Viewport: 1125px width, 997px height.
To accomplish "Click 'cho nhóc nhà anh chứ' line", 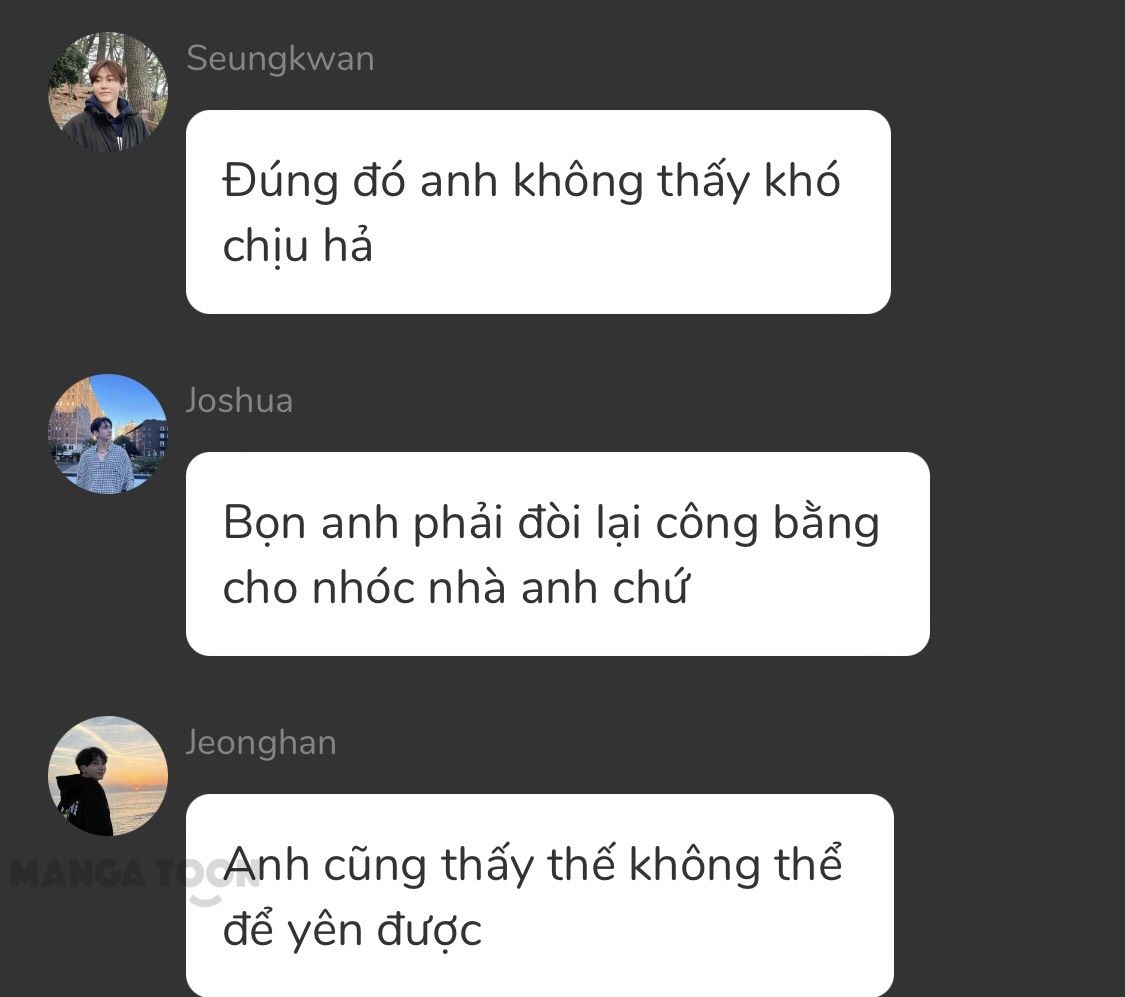I will tap(456, 587).
